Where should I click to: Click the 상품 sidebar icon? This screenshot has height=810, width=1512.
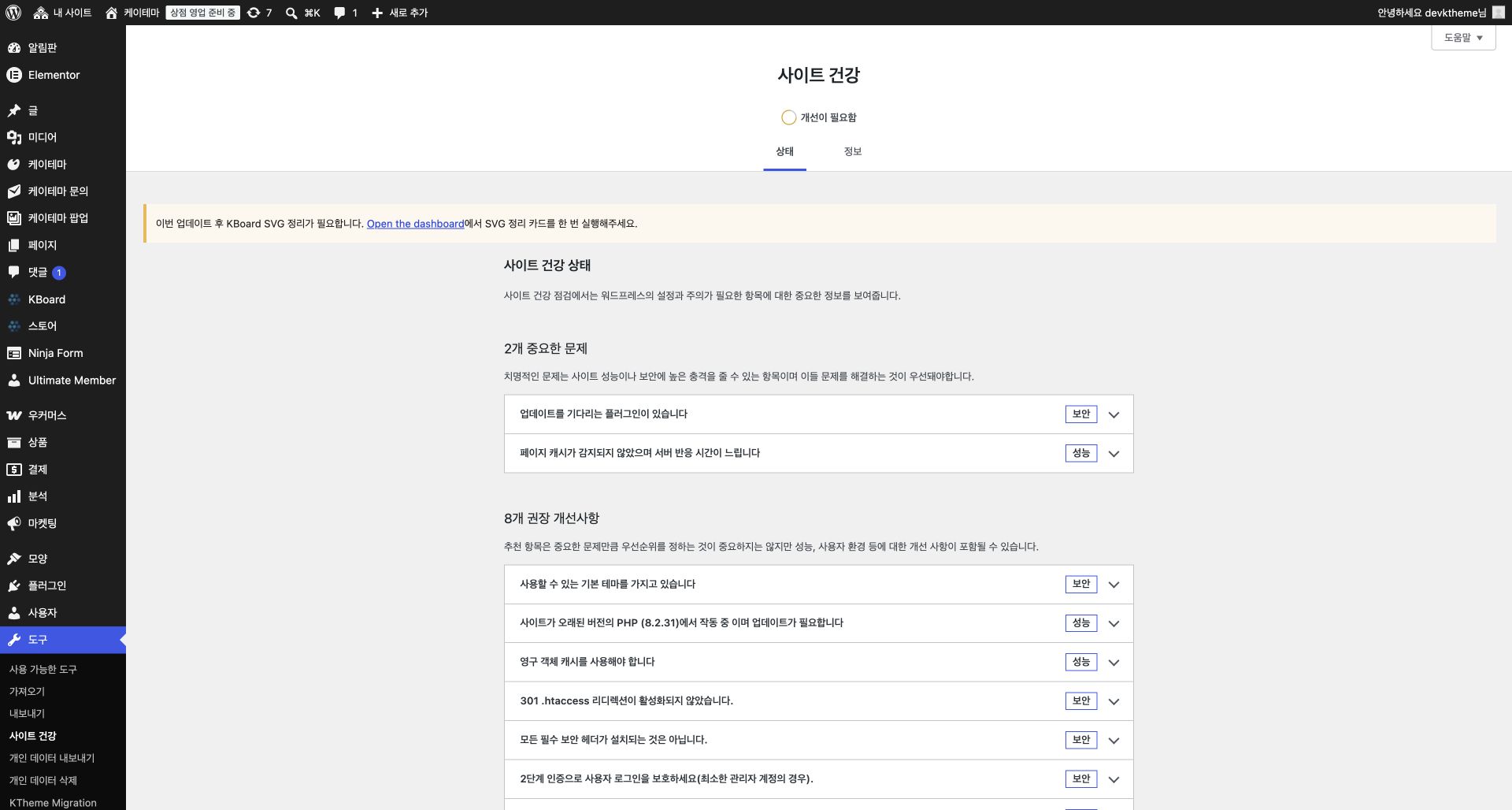[14, 442]
